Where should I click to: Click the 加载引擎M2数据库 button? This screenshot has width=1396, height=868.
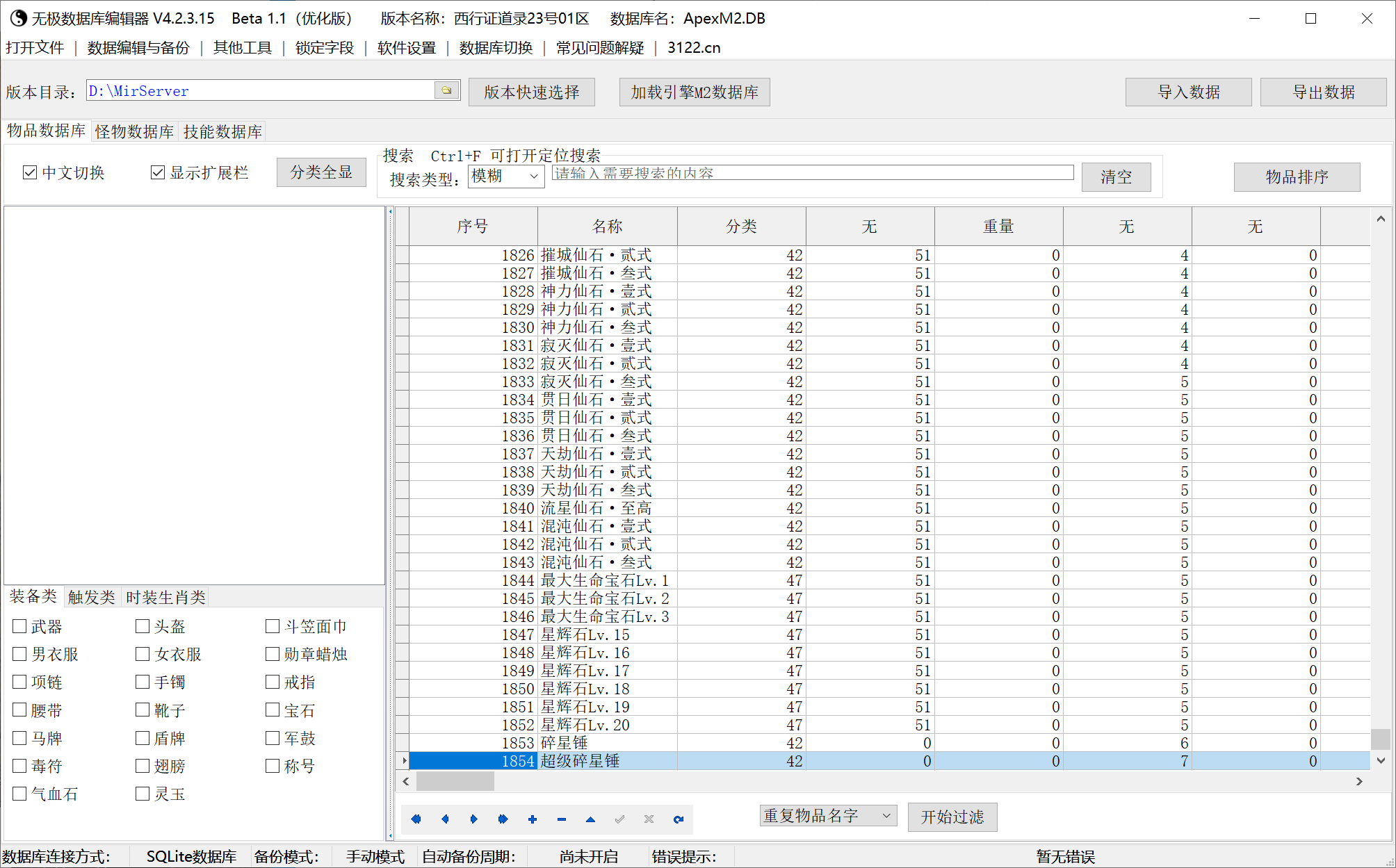coord(695,92)
